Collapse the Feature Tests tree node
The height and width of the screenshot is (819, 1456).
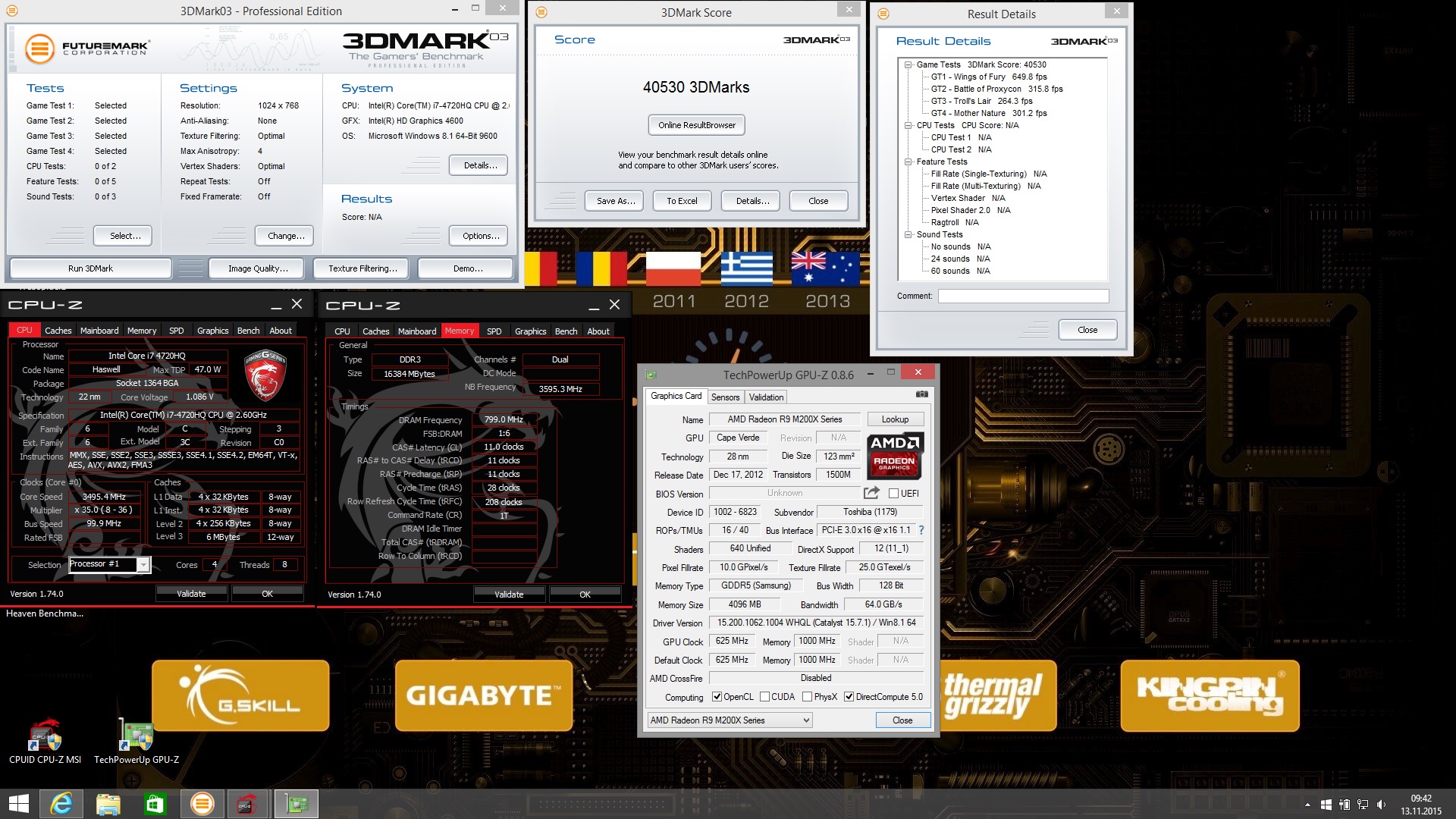pyautogui.click(x=908, y=162)
